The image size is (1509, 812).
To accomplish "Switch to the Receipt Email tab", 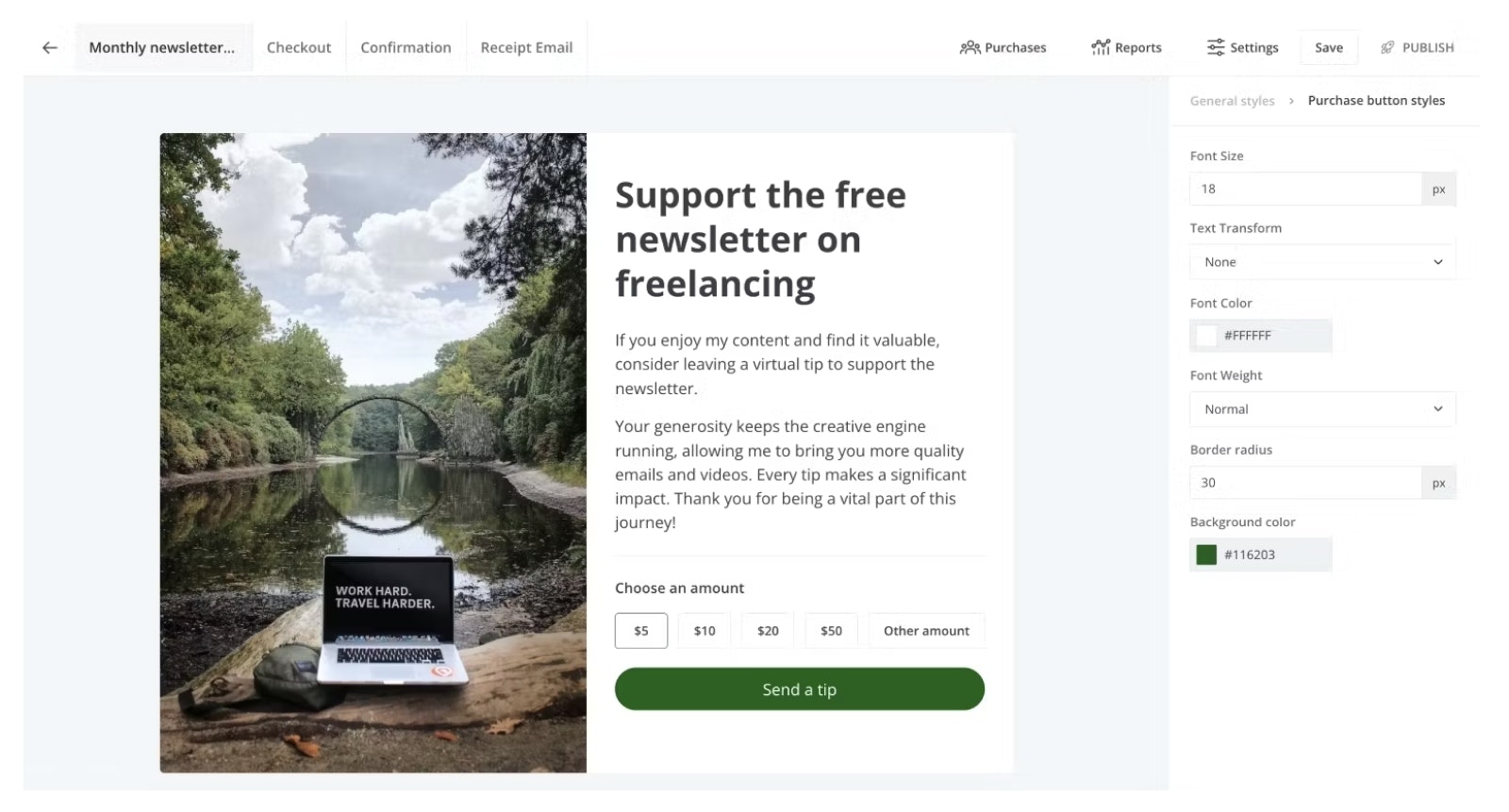I will pyautogui.click(x=526, y=48).
